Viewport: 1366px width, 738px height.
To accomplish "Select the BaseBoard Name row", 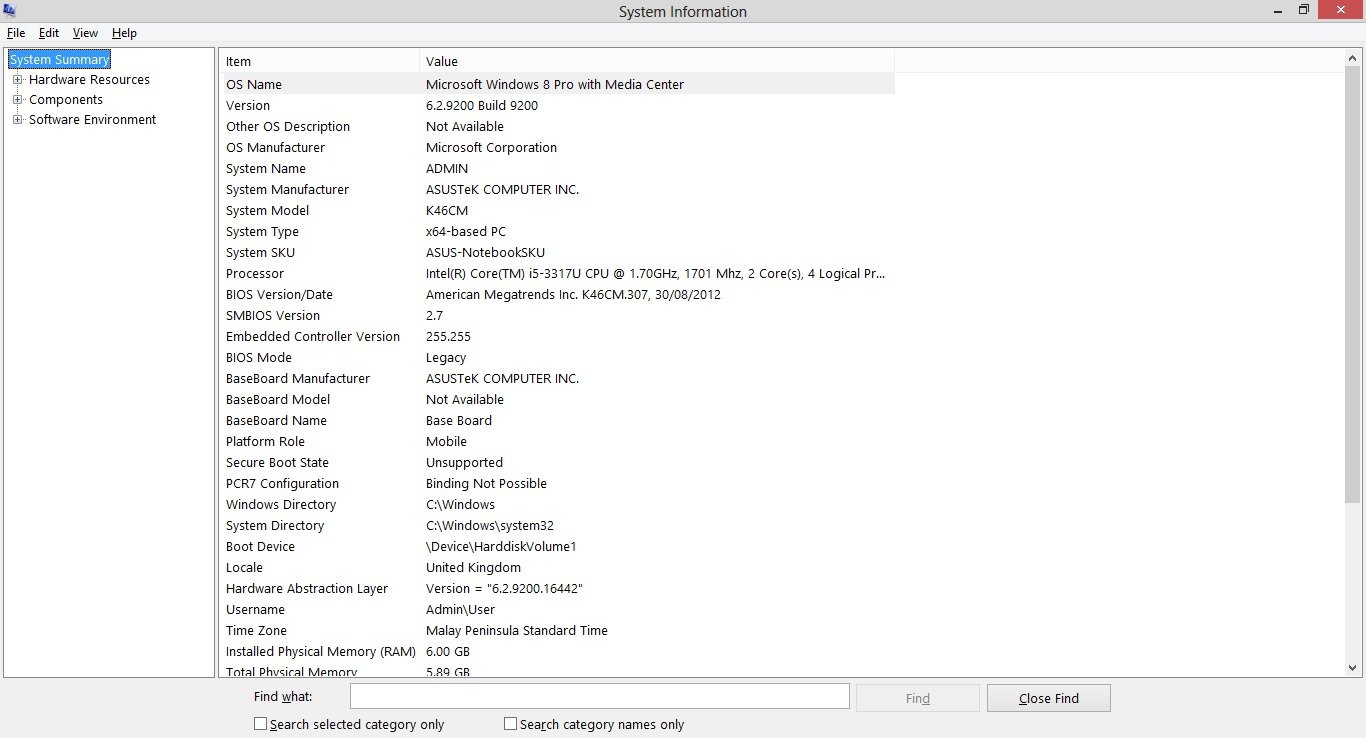I will point(557,421).
